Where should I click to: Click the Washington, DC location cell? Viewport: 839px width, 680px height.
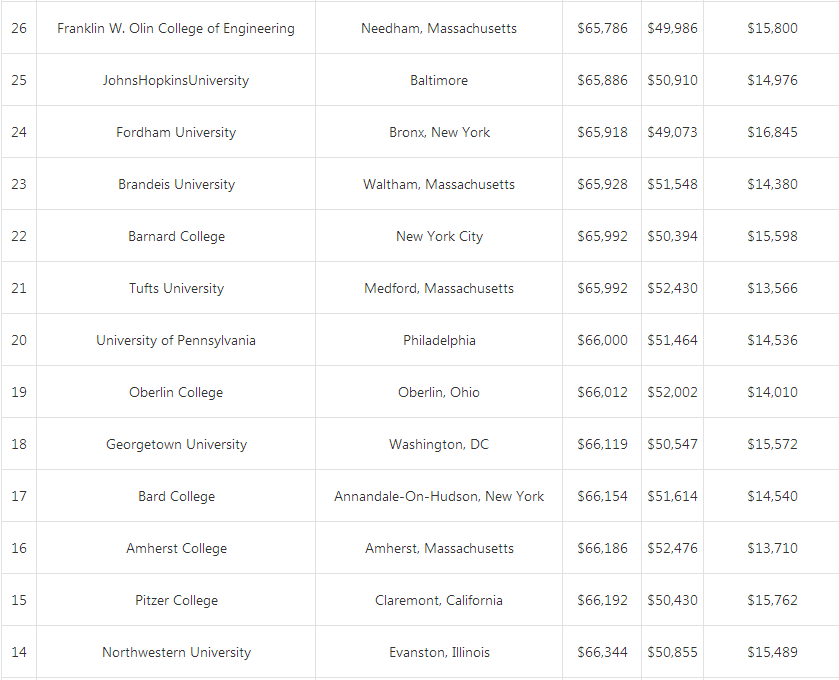click(x=439, y=444)
